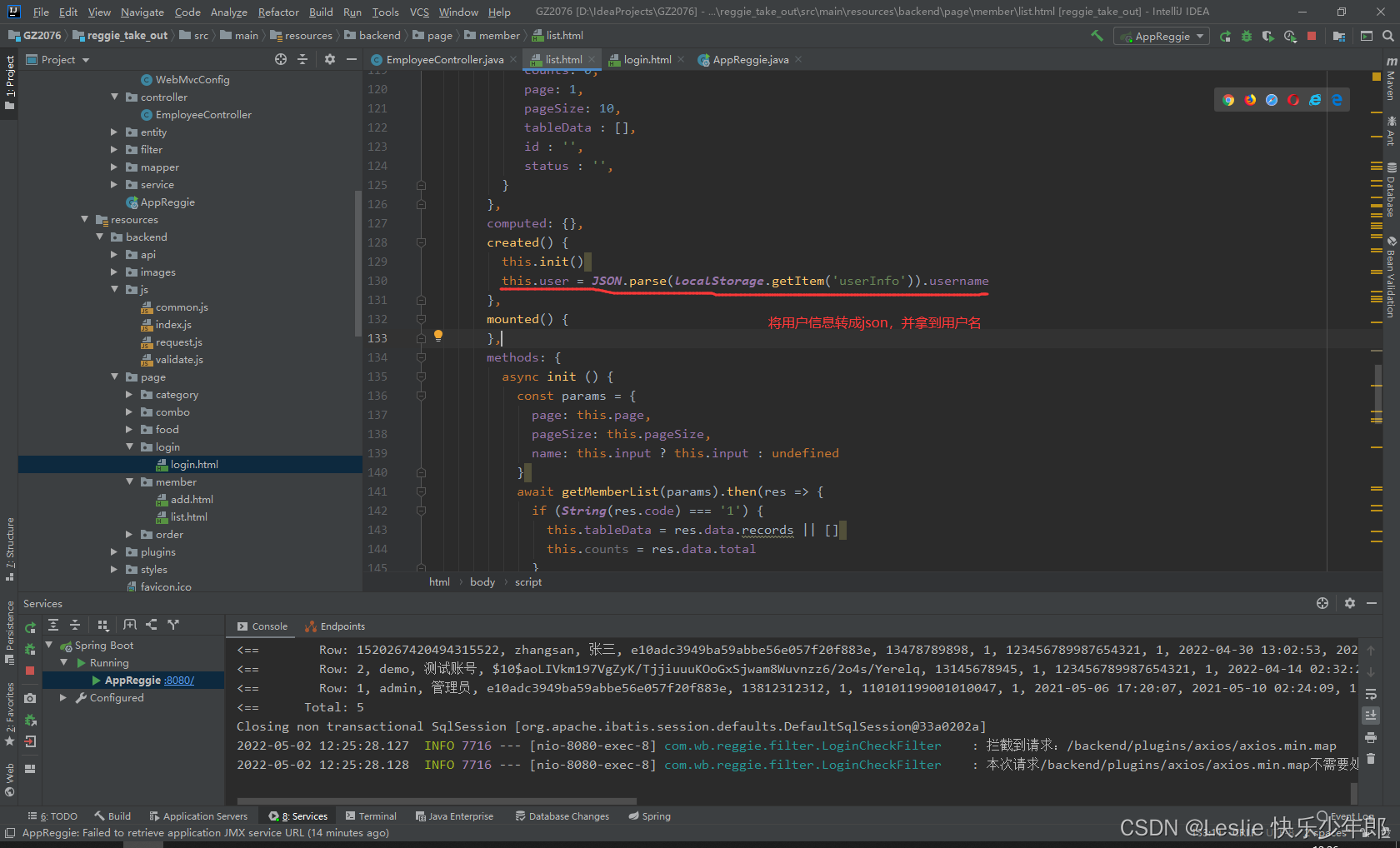Click LoginCheckFilter link in first INFO log line

click(x=802, y=746)
